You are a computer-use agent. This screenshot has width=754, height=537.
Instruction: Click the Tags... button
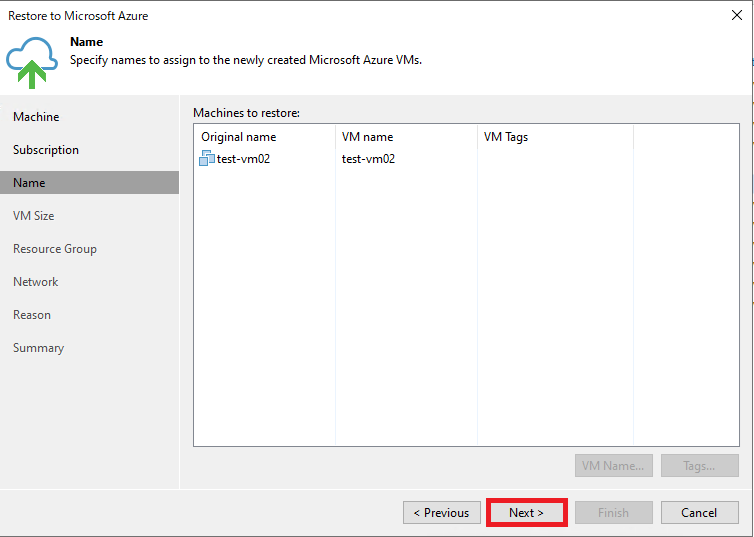coord(700,465)
